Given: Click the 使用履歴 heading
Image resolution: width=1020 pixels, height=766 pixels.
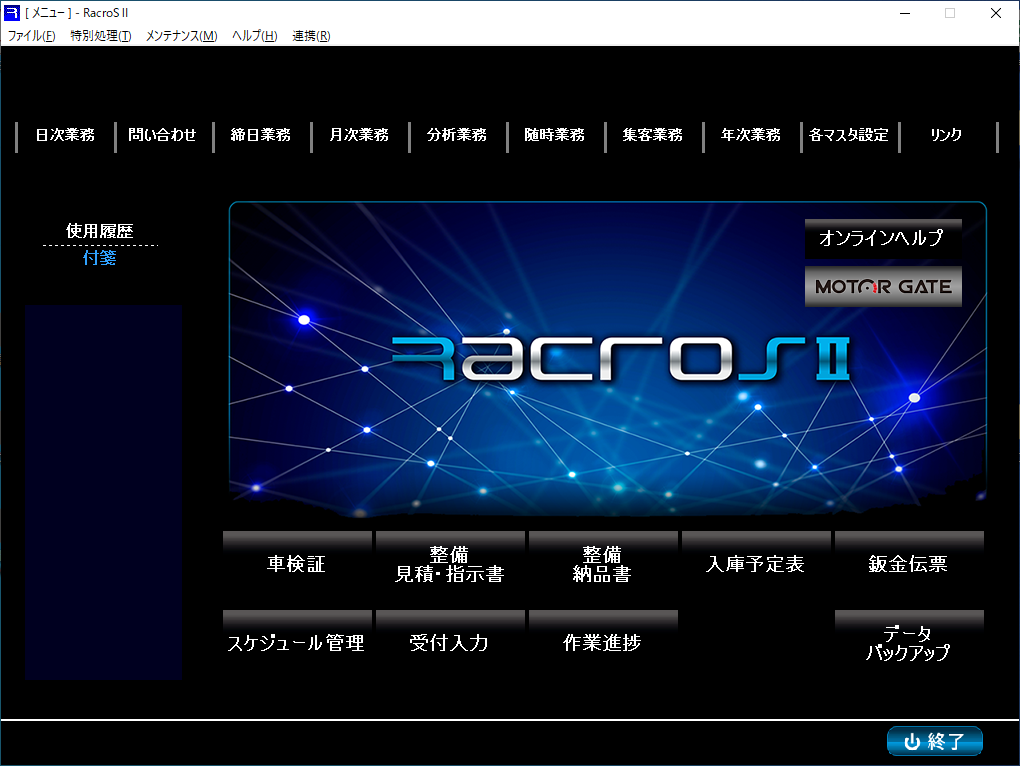Looking at the screenshot, I should (100, 231).
